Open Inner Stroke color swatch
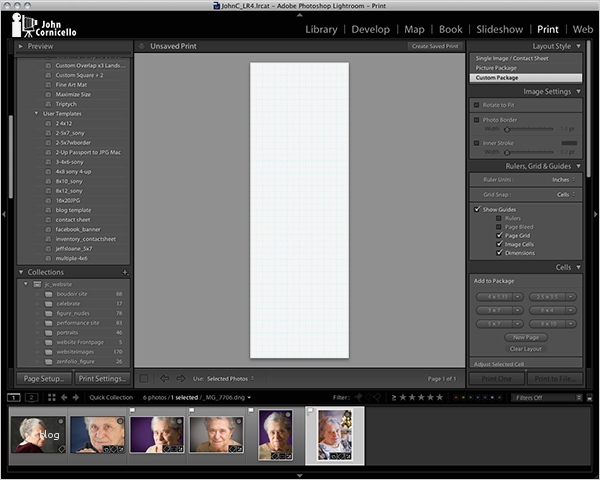The image size is (600, 480). pos(569,143)
